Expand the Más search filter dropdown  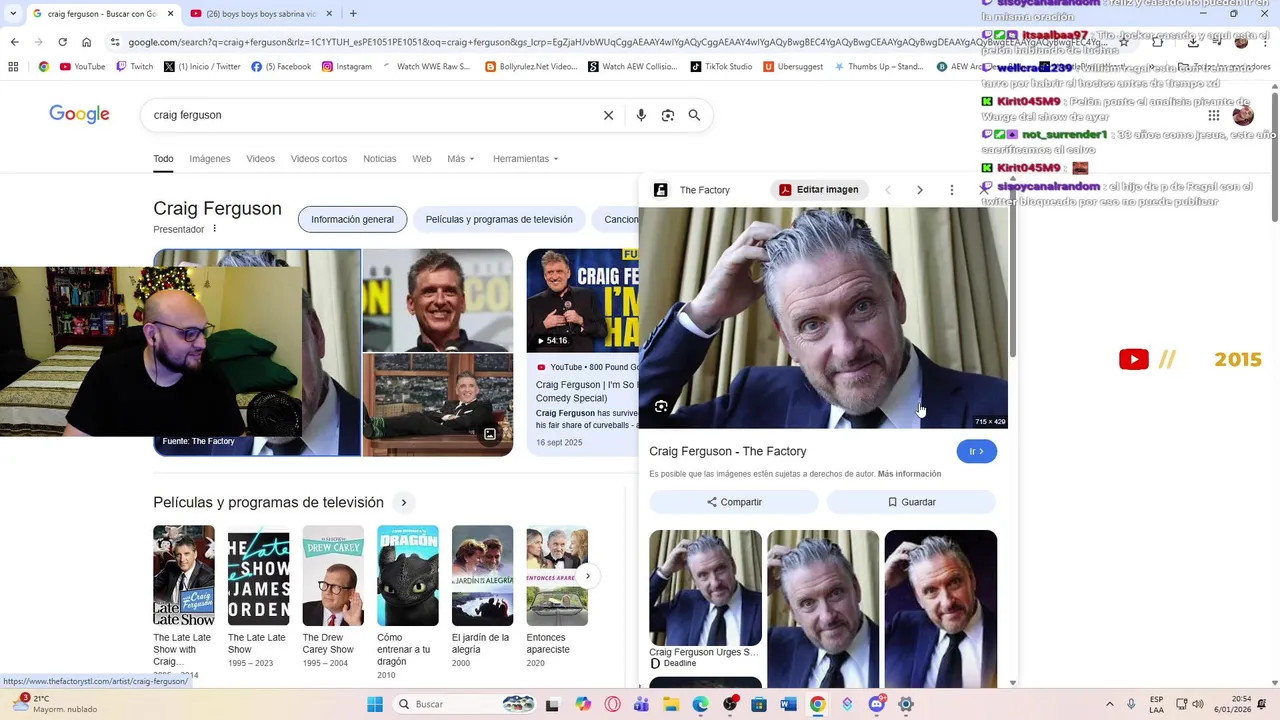click(461, 159)
